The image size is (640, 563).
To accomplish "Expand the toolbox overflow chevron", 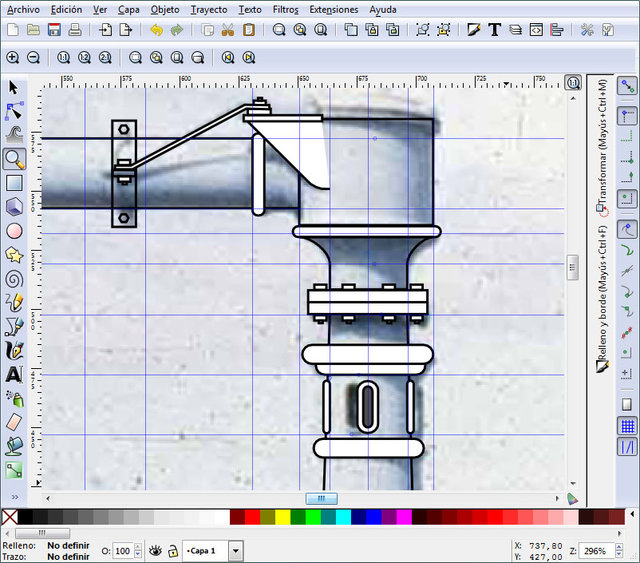I will (14, 496).
